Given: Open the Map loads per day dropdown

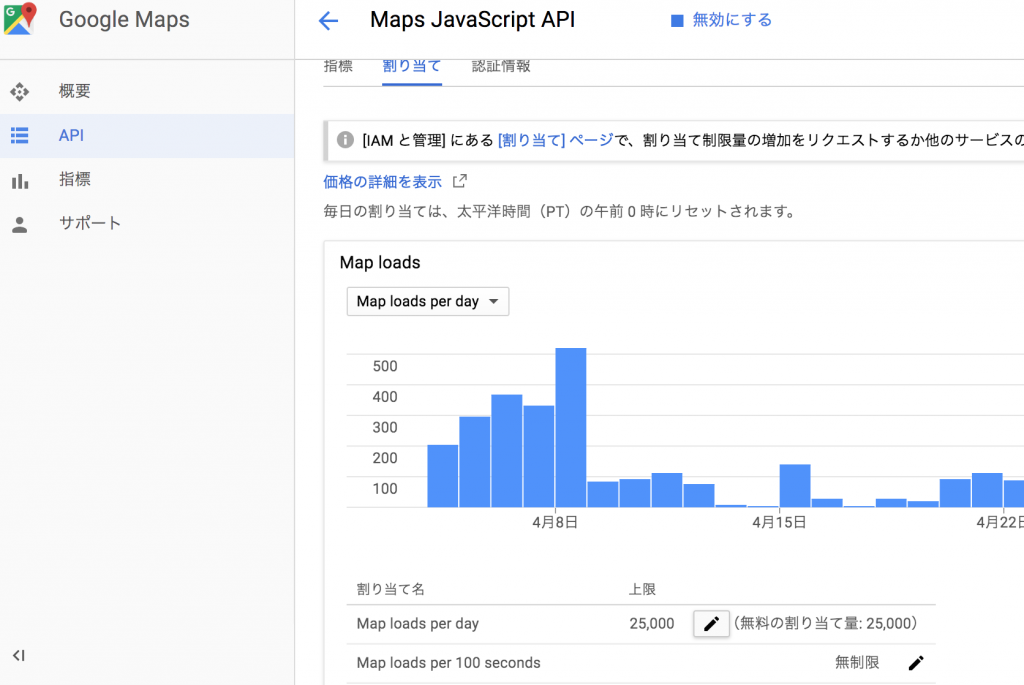Looking at the screenshot, I should coord(428,302).
